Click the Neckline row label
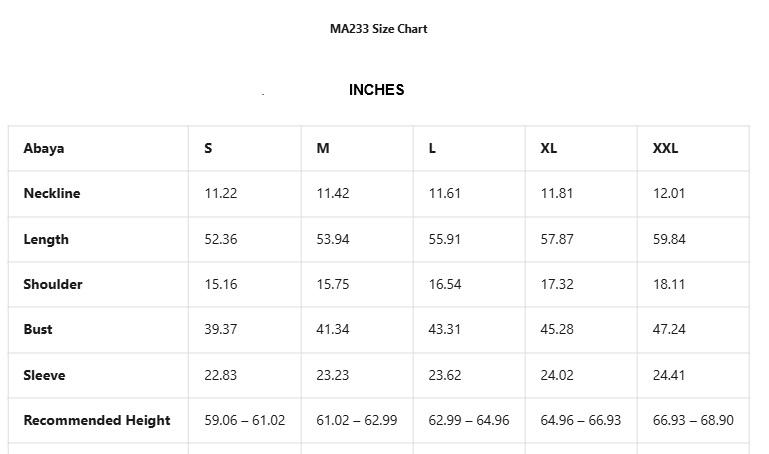This screenshot has height=454, width=769. pyautogui.click(x=52, y=193)
